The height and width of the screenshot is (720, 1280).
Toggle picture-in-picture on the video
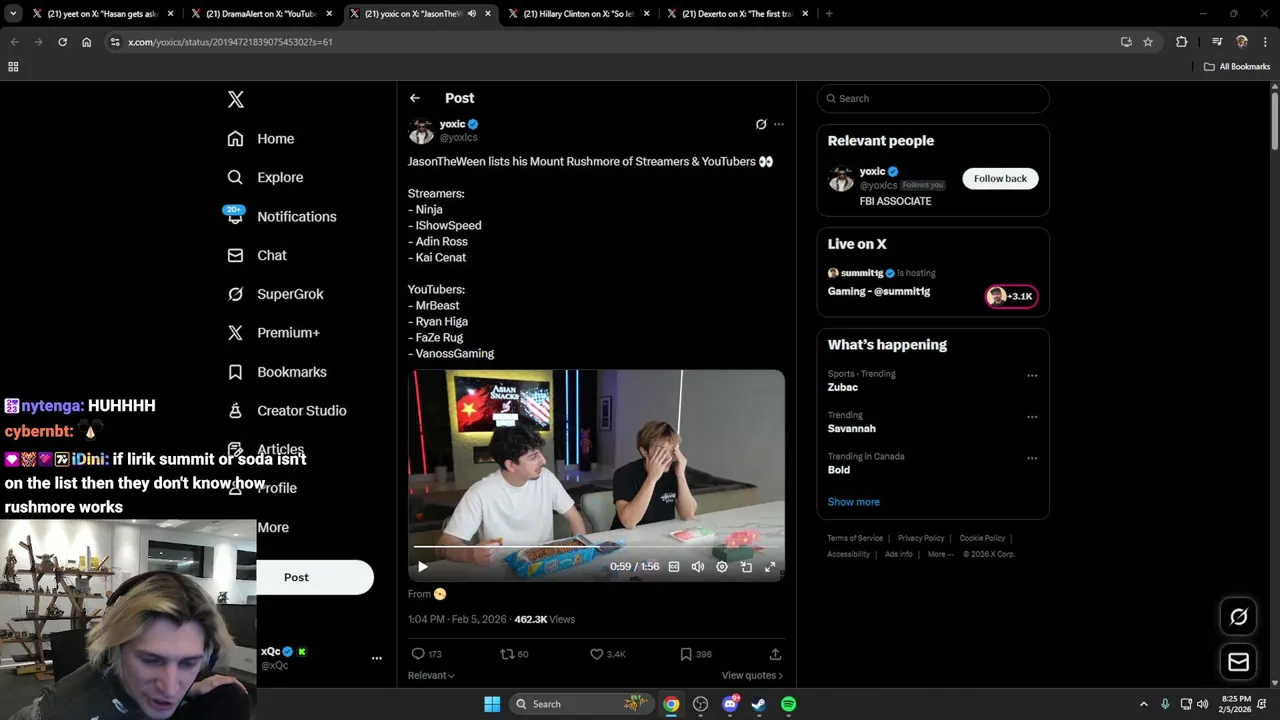pos(746,567)
